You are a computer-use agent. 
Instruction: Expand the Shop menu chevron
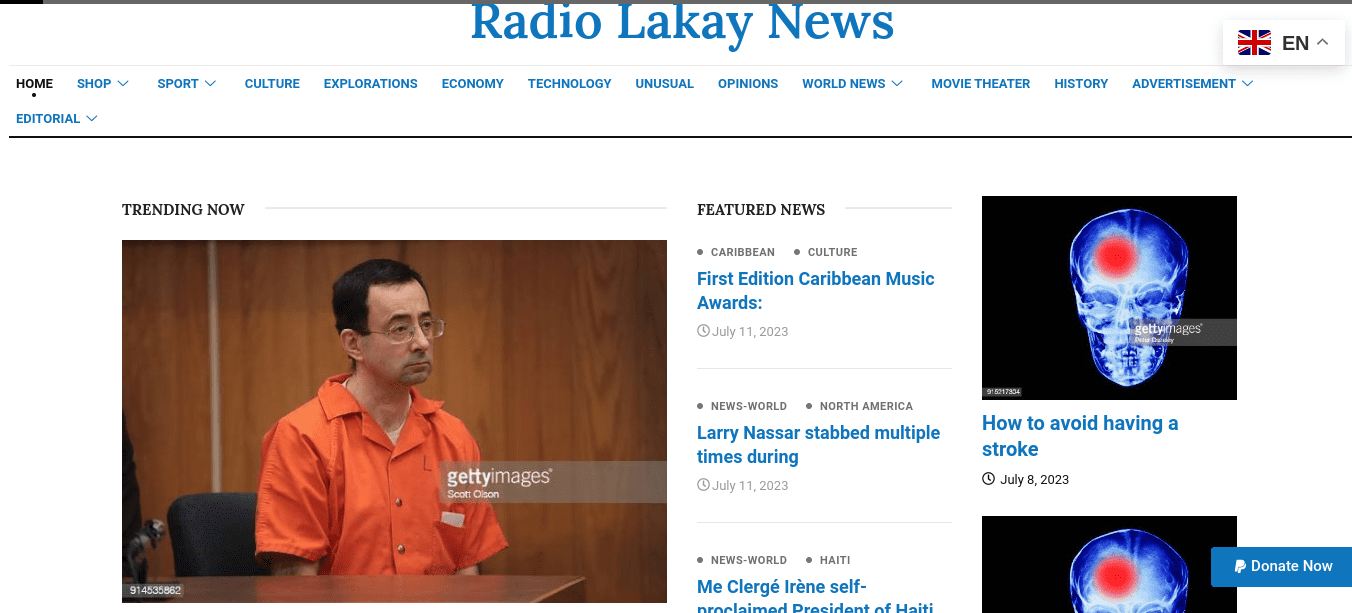[x=123, y=84]
